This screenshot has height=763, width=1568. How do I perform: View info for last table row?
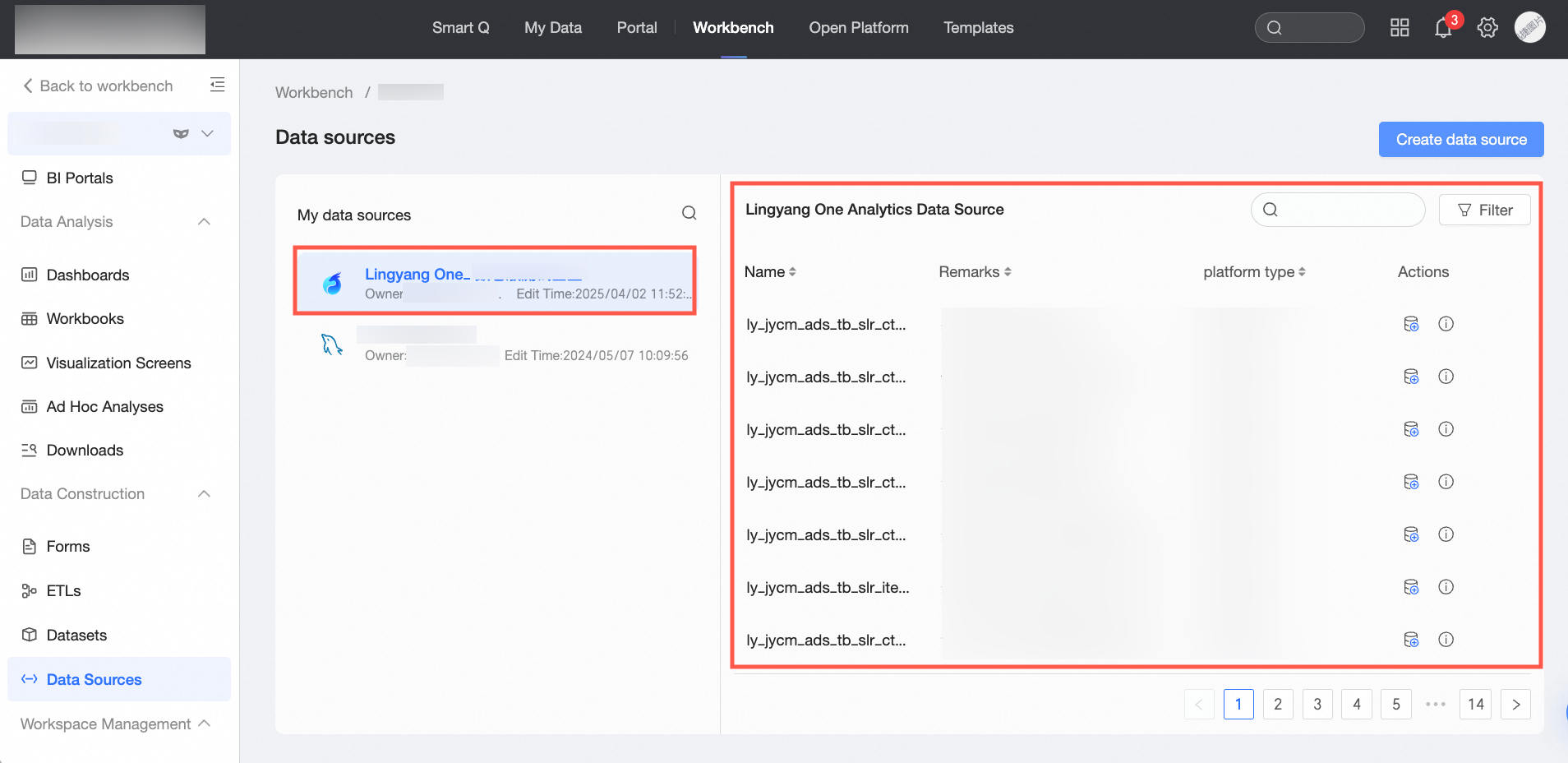pyautogui.click(x=1446, y=640)
